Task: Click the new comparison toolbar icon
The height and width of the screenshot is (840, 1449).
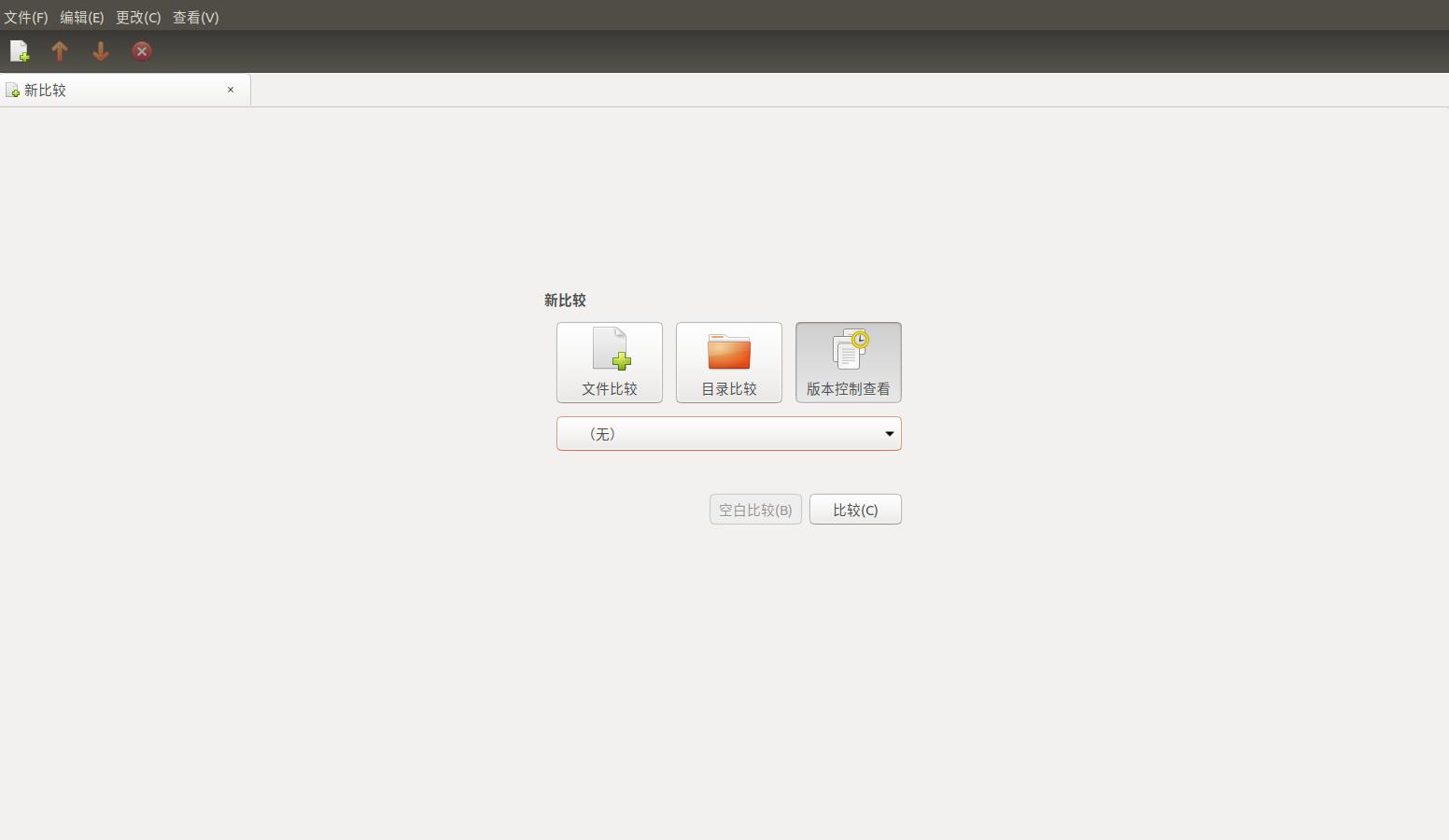Action: [19, 51]
